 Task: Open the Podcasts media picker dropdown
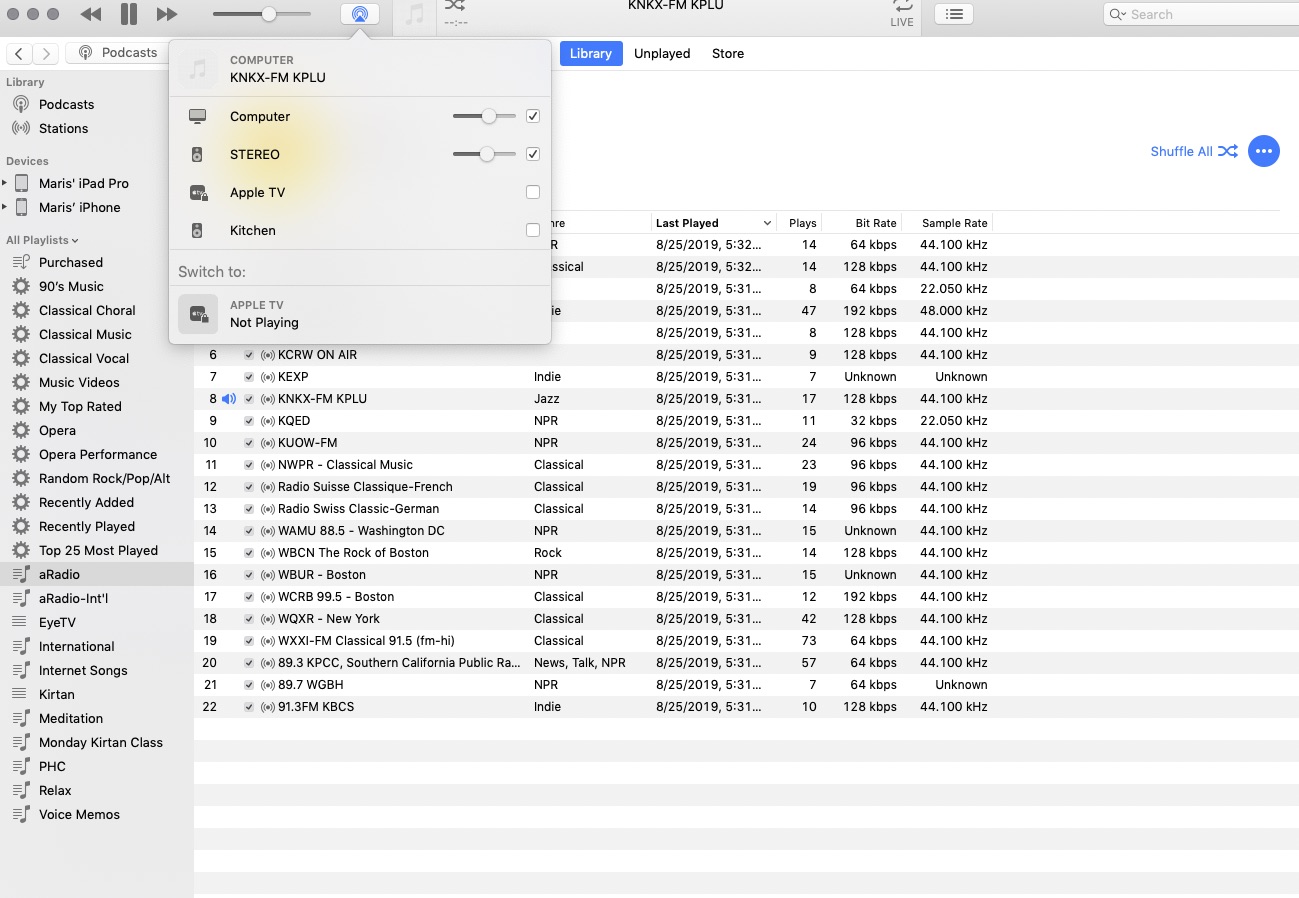pyautogui.click(x=118, y=53)
